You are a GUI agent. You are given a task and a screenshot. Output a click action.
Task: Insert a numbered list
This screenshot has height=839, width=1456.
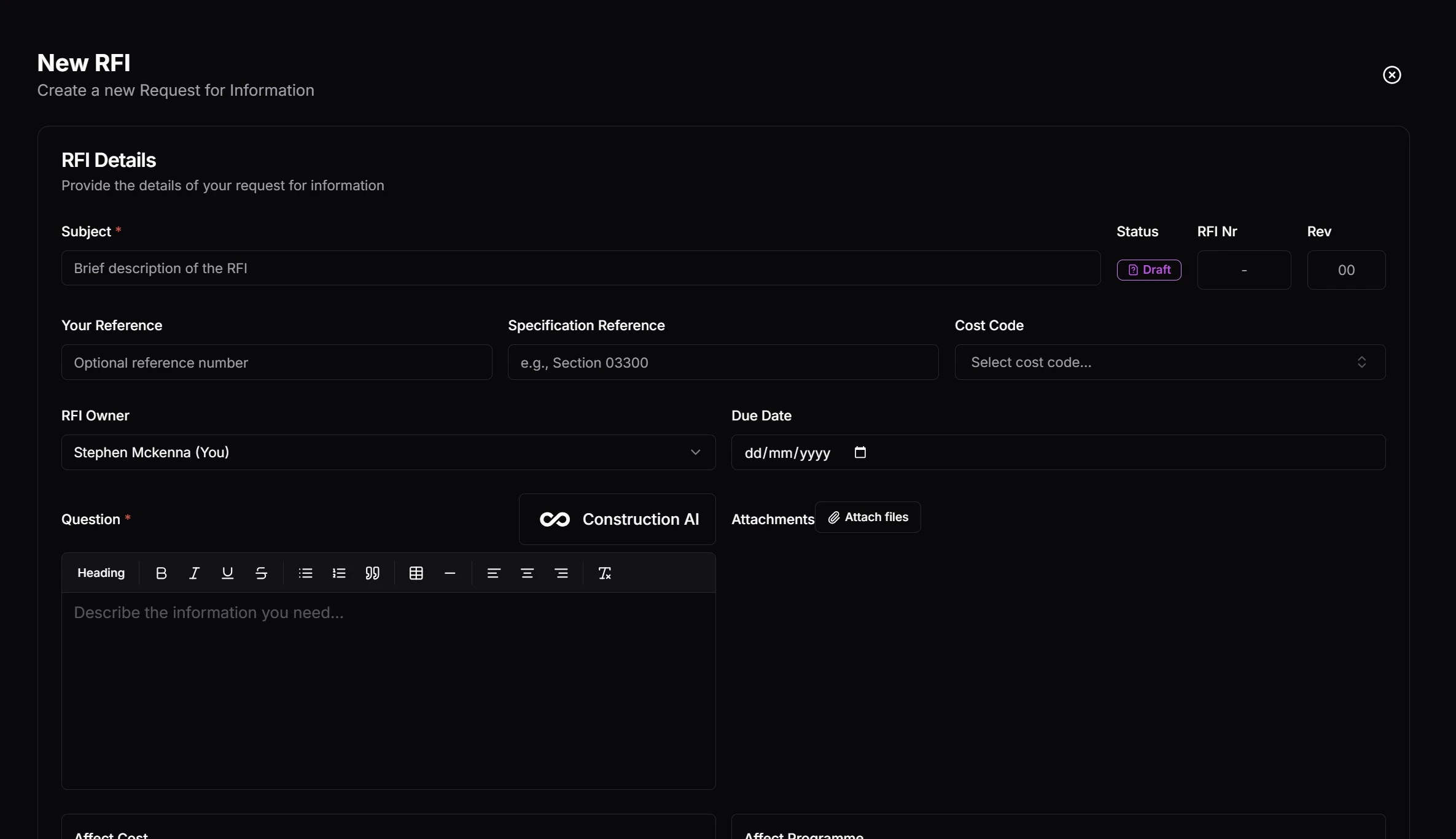tap(339, 573)
